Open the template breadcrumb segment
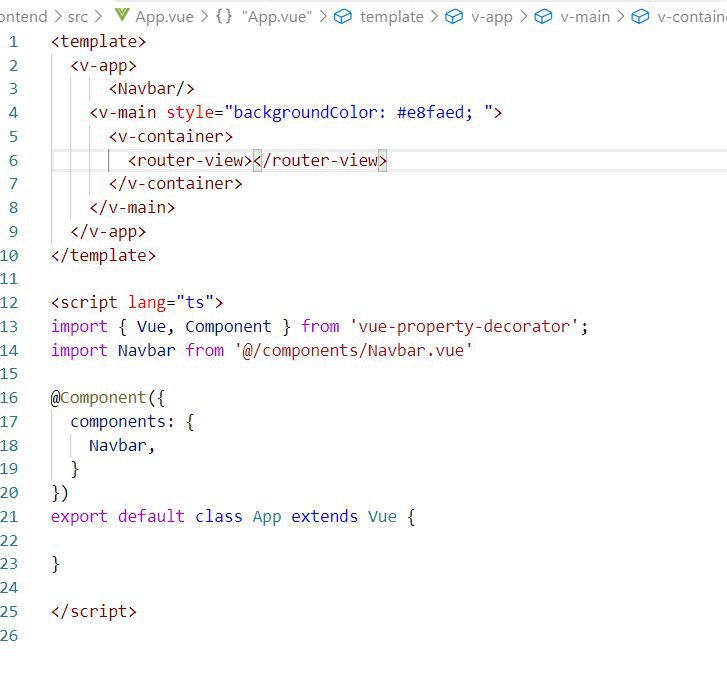Screen dimensions: 727x699 392,17
